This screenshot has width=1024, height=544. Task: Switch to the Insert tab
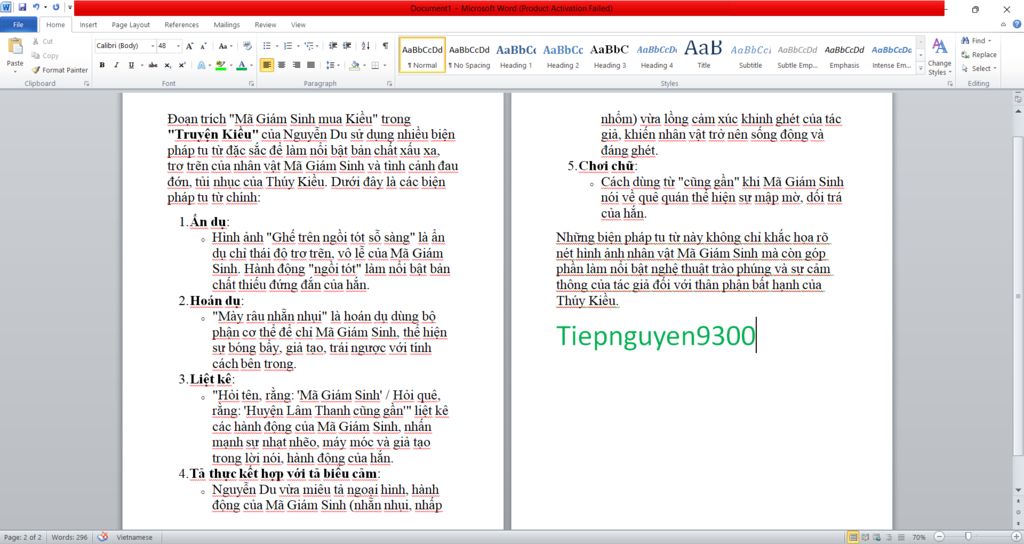click(x=88, y=25)
